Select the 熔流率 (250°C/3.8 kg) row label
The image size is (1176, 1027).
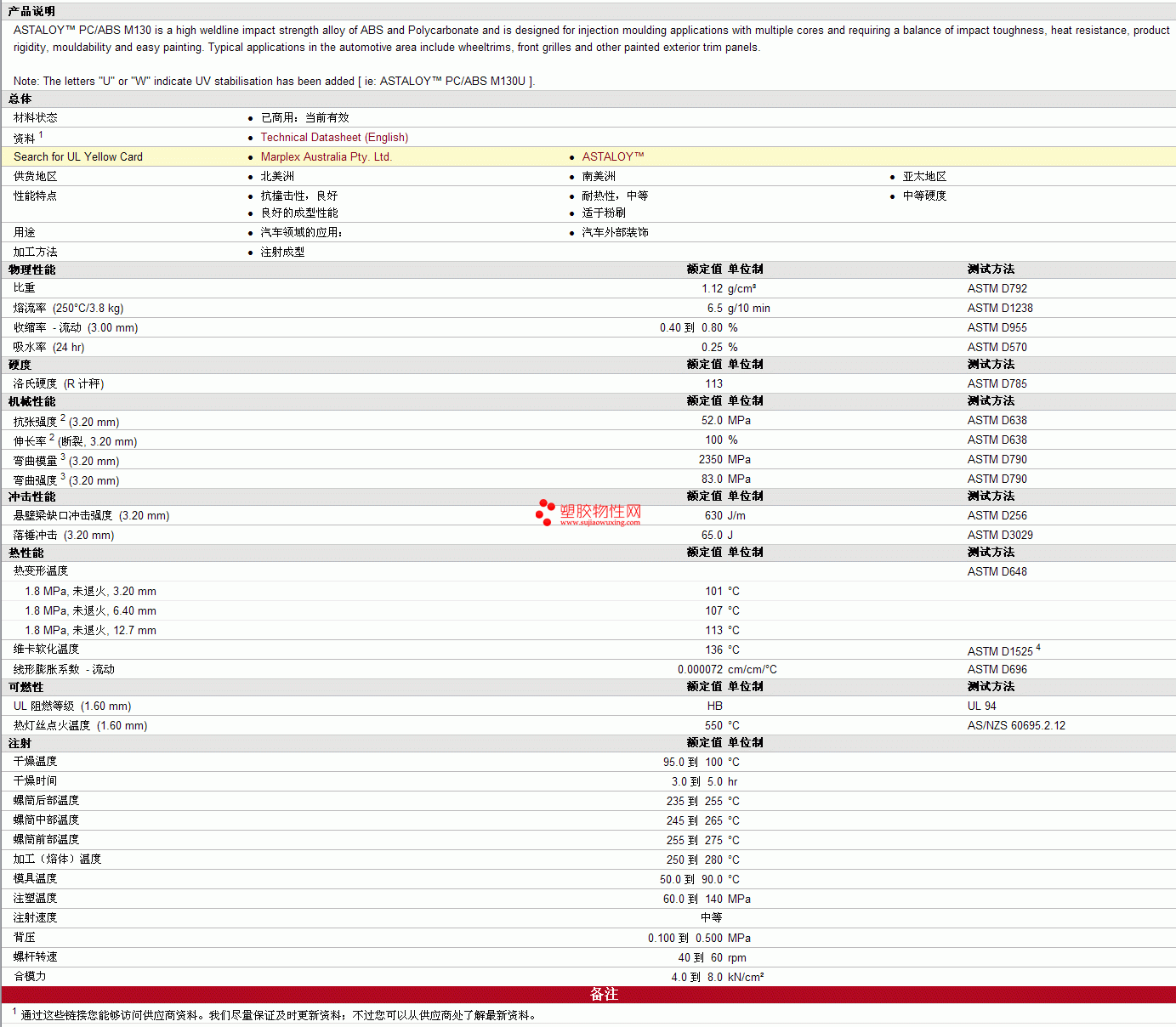[68, 308]
